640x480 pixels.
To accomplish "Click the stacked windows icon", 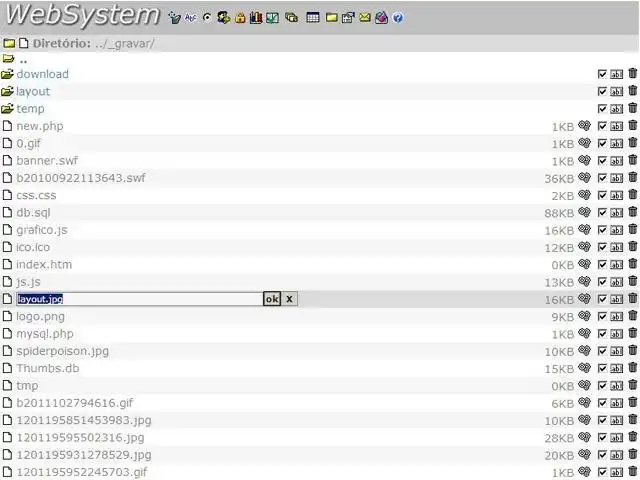I will point(291,18).
